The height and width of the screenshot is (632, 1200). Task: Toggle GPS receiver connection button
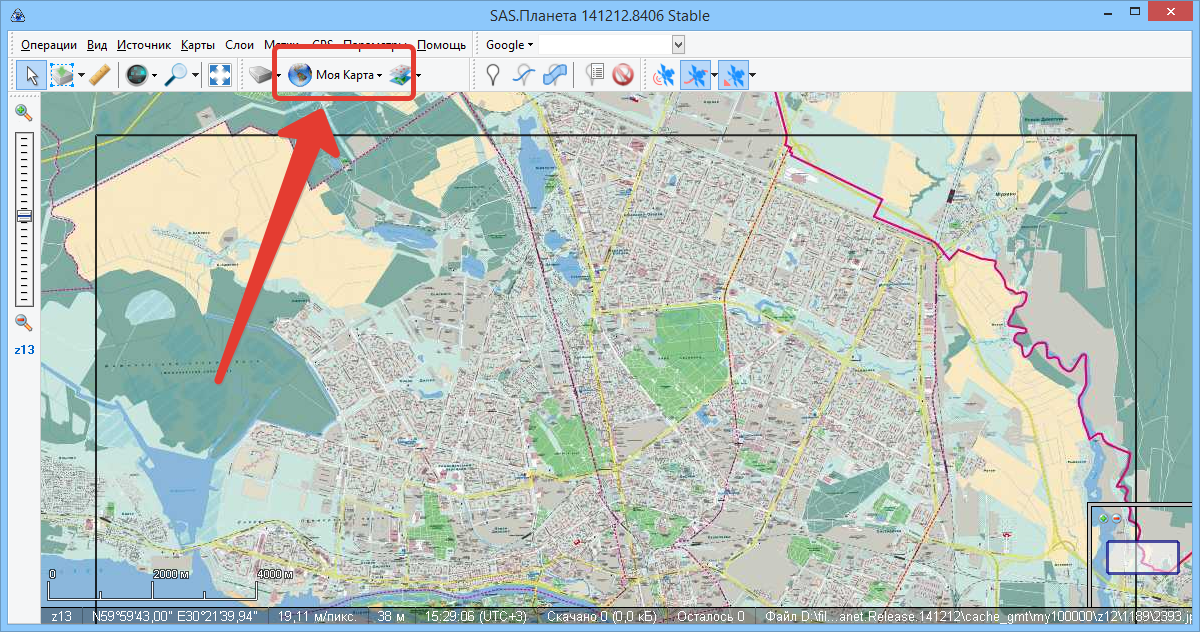click(663, 75)
